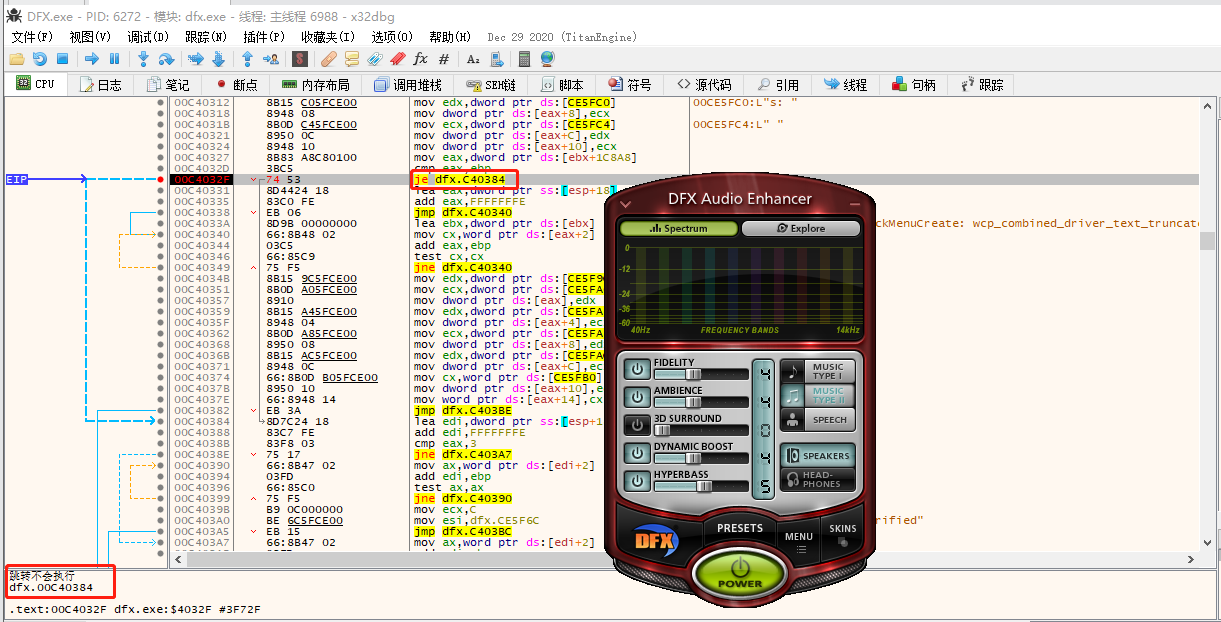1221x622 pixels.
Task: Click the green DFX Power button
Action: [x=739, y=572]
